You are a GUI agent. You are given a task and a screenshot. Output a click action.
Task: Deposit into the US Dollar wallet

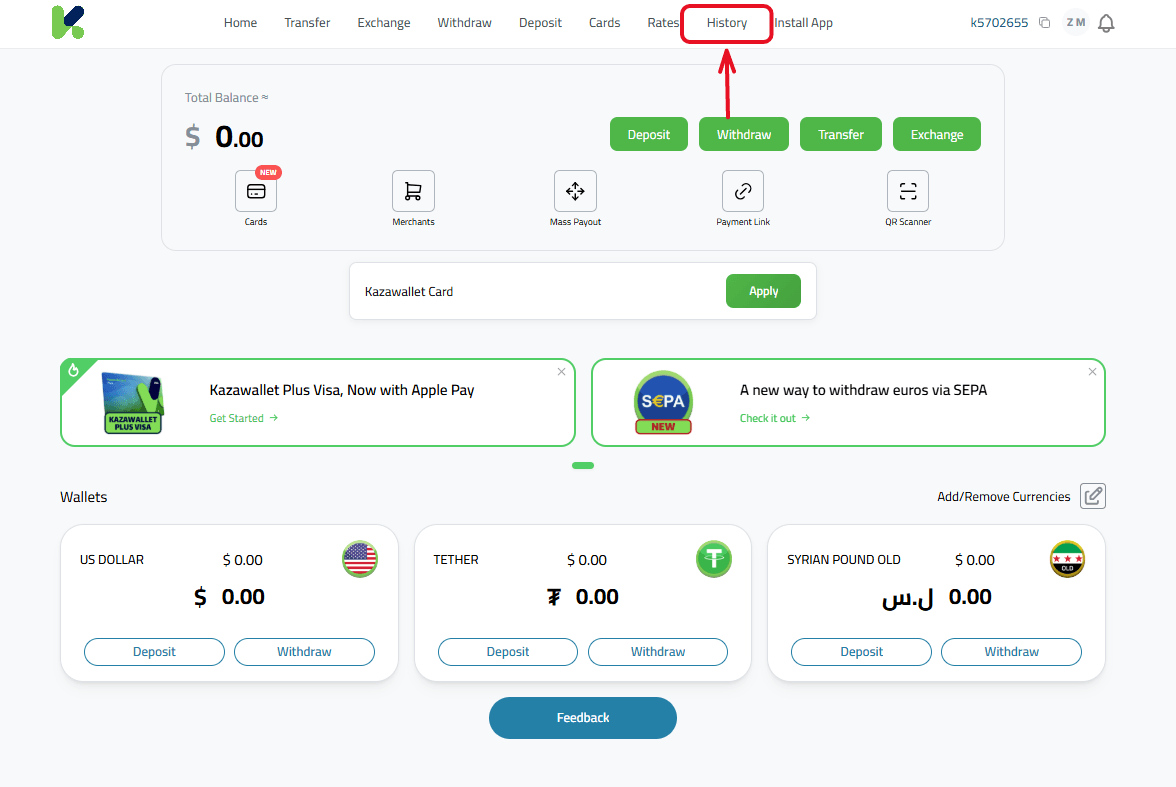click(x=154, y=652)
